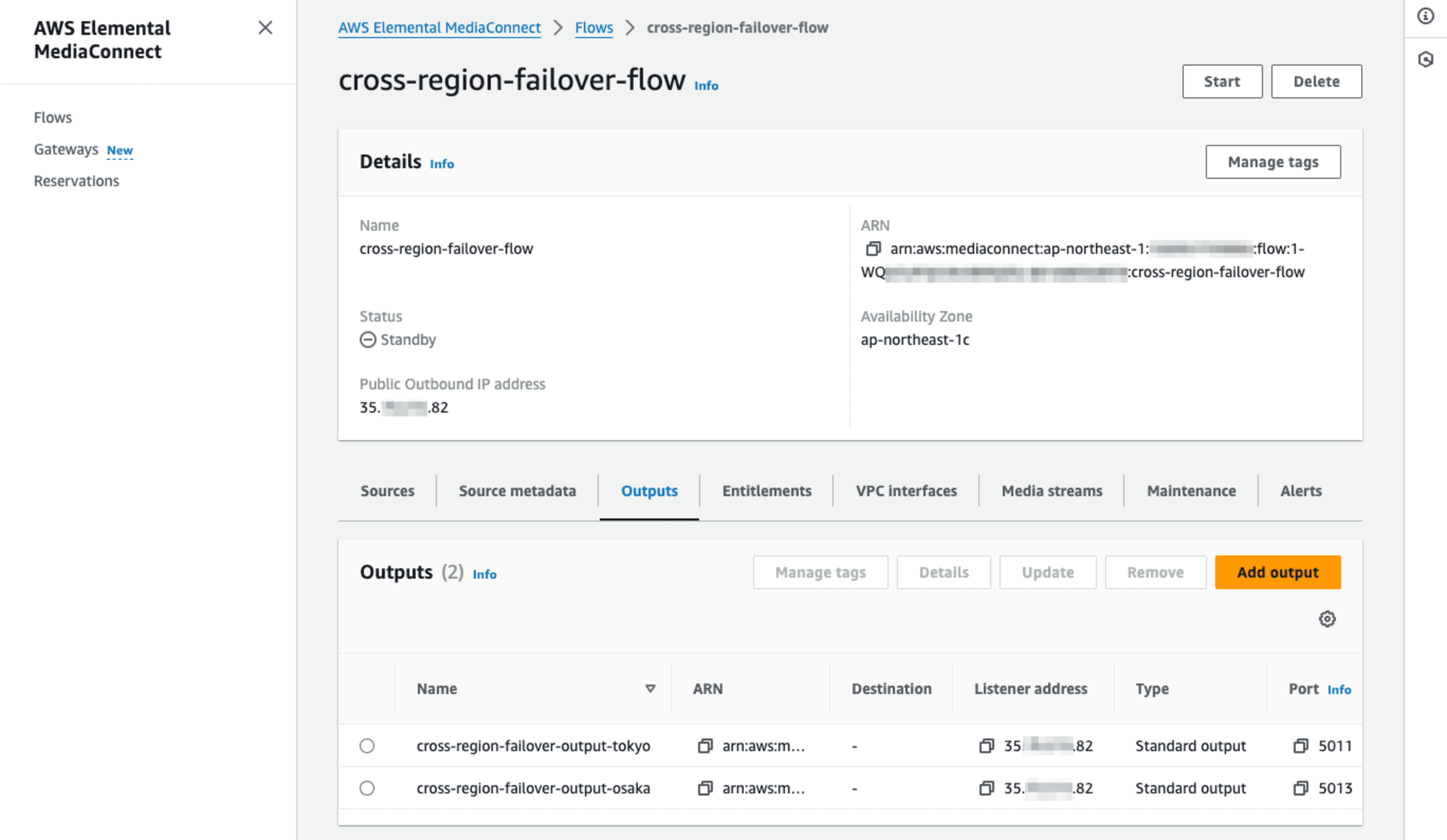Go to the Maintenance tab
Viewport: 1447px width, 840px height.
pyautogui.click(x=1191, y=491)
